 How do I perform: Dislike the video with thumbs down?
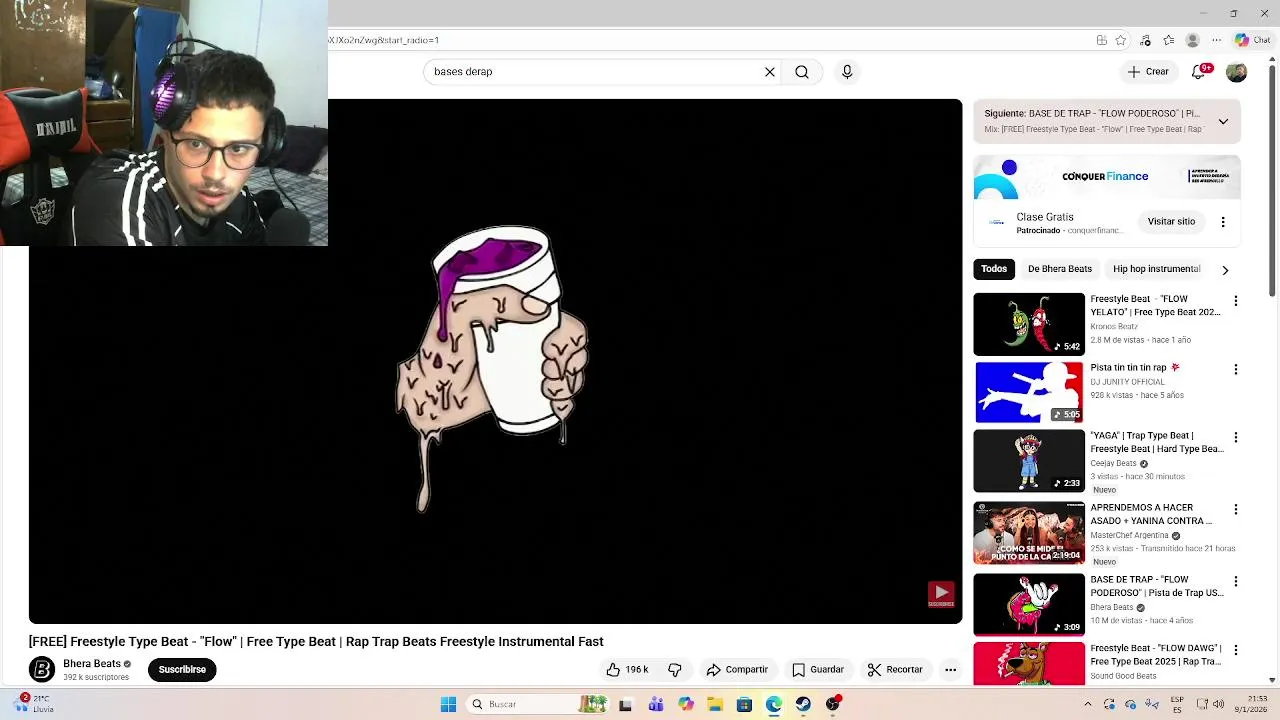675,670
